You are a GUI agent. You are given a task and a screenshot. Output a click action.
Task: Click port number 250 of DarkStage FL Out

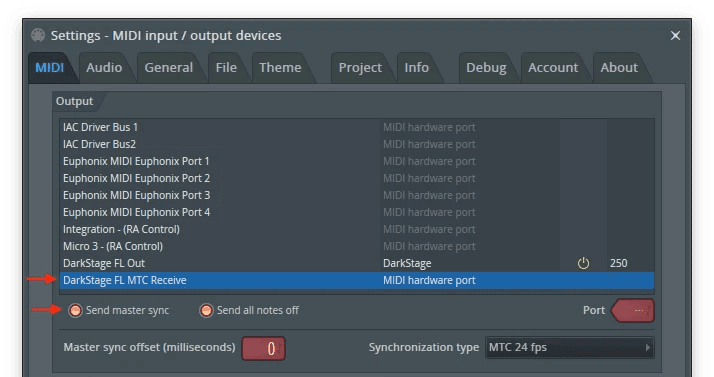point(618,263)
